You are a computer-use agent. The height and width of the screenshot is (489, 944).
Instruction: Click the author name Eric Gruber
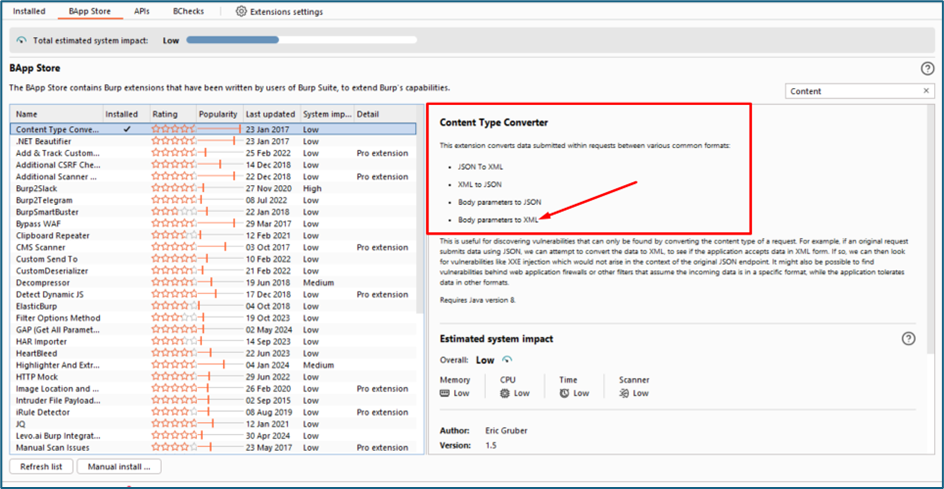[x=506, y=431]
